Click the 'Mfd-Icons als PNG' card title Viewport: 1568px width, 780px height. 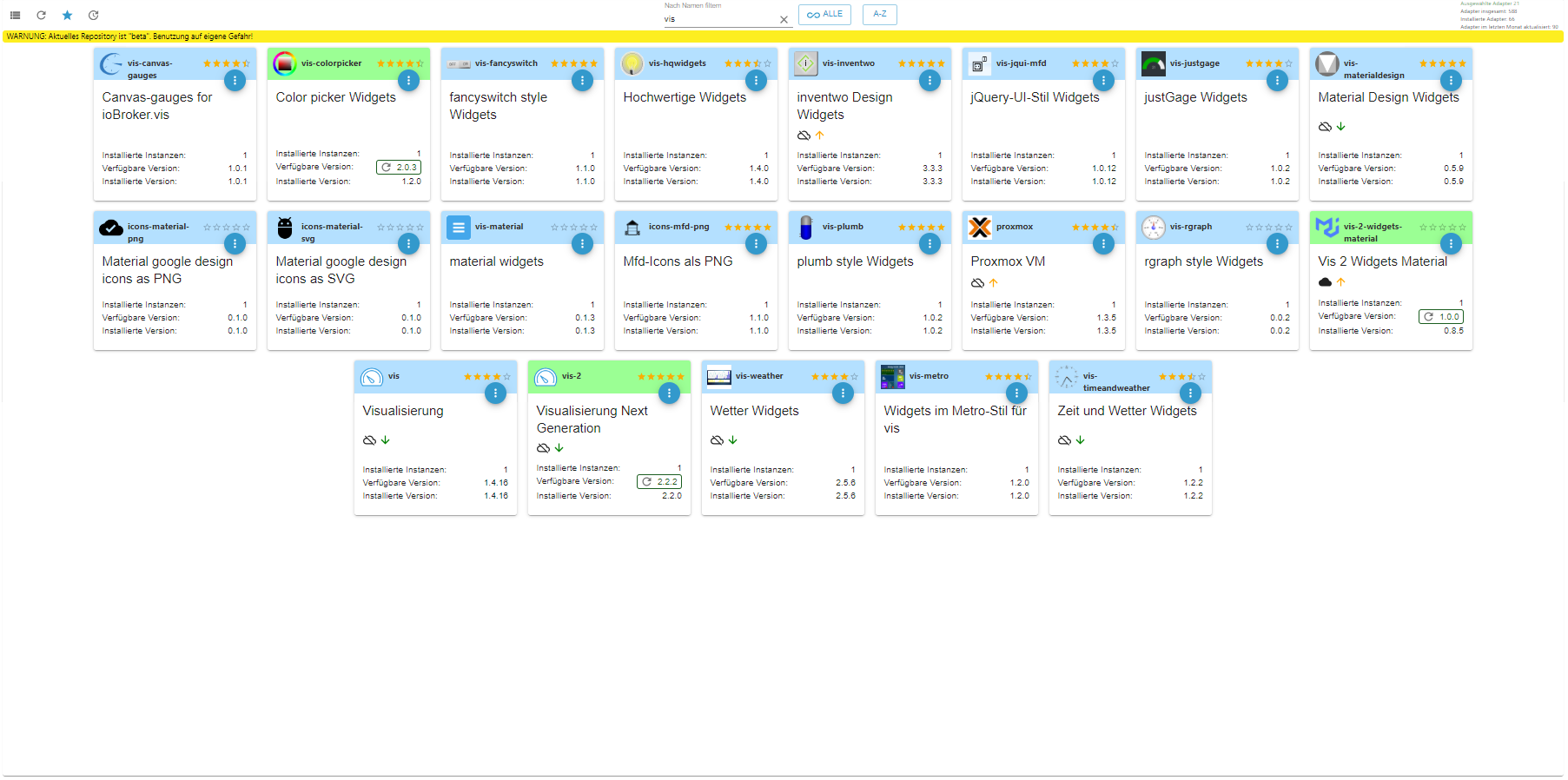click(x=678, y=261)
